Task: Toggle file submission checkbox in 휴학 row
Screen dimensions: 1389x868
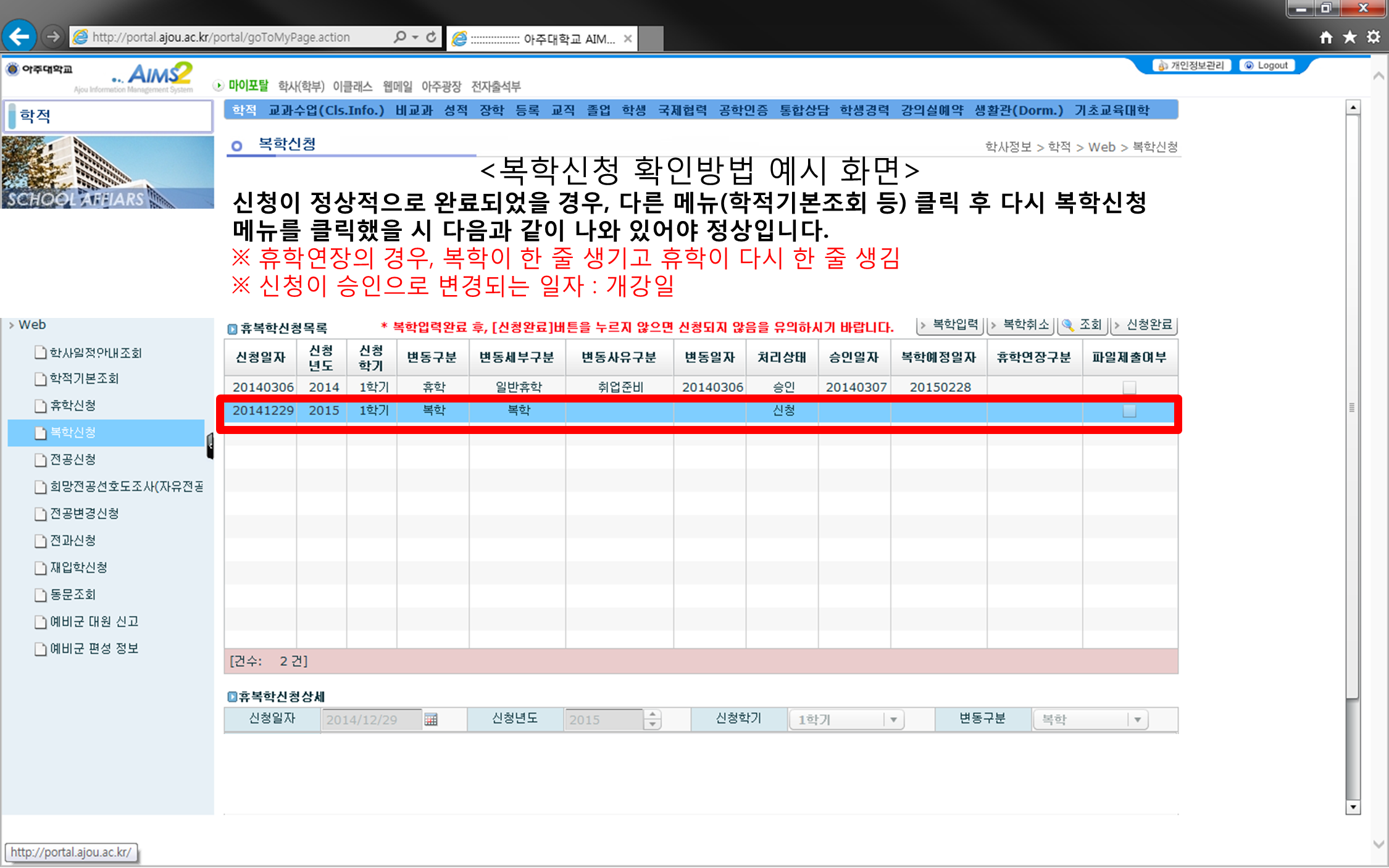Action: pyautogui.click(x=1129, y=387)
